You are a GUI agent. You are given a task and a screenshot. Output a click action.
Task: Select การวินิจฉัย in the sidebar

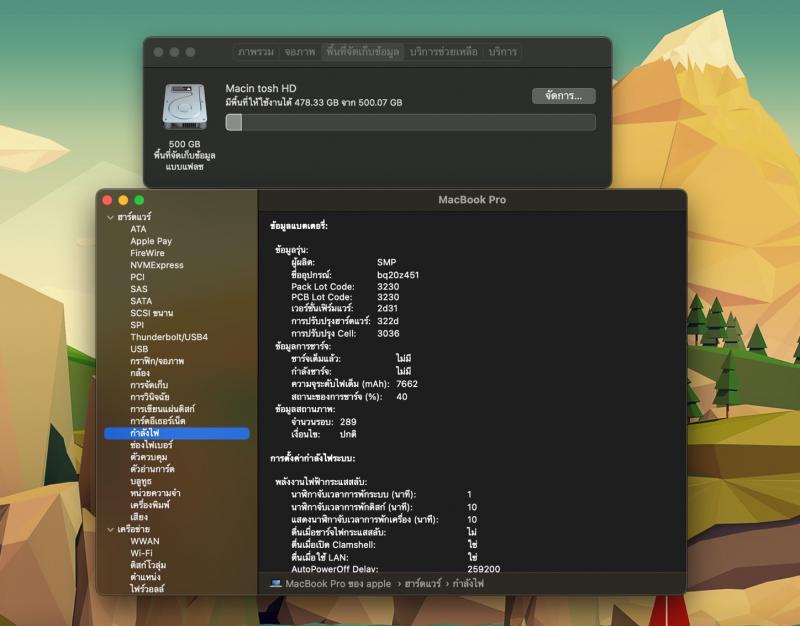(149, 397)
